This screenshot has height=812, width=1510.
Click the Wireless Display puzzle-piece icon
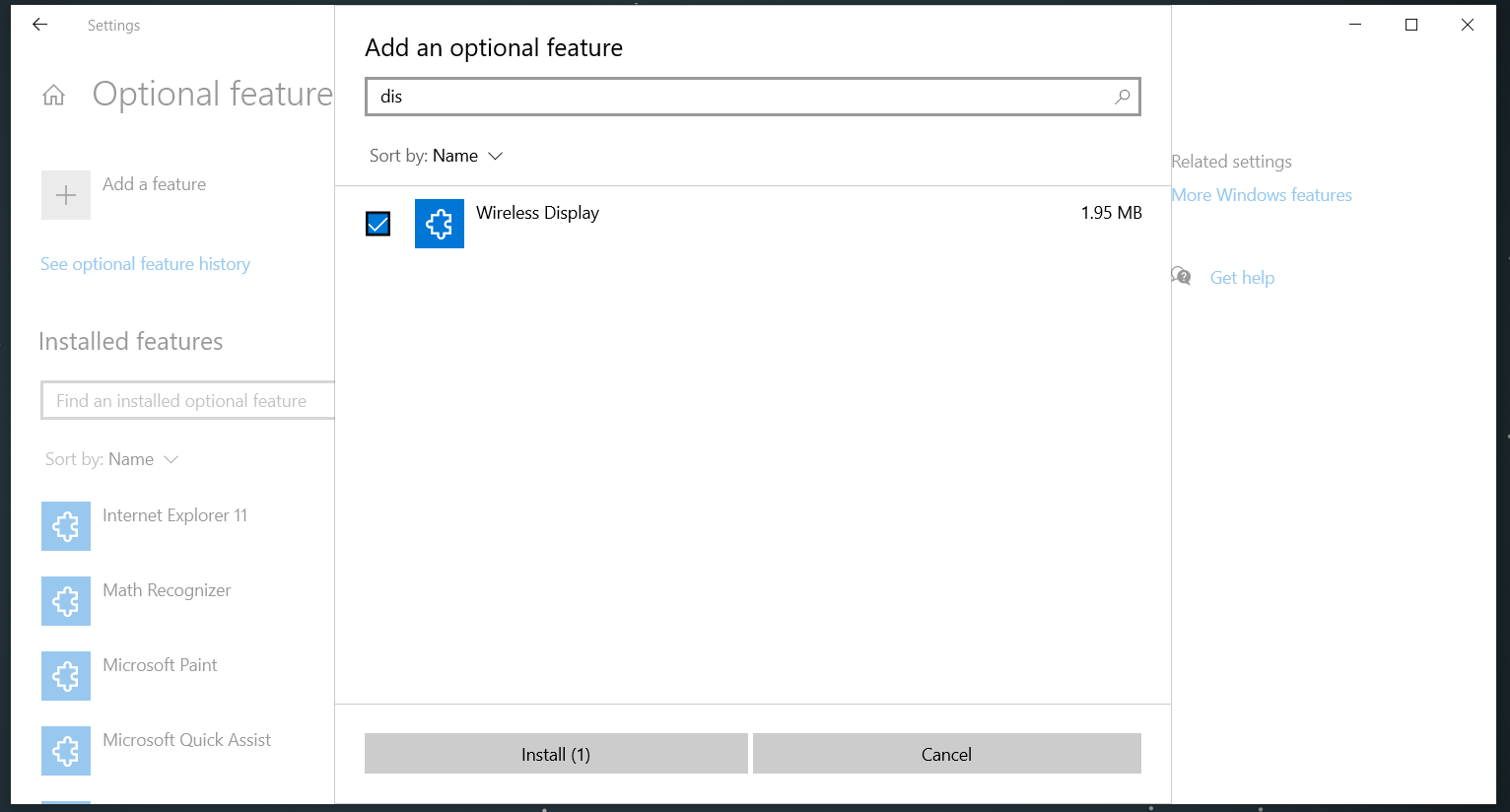pyautogui.click(x=440, y=224)
